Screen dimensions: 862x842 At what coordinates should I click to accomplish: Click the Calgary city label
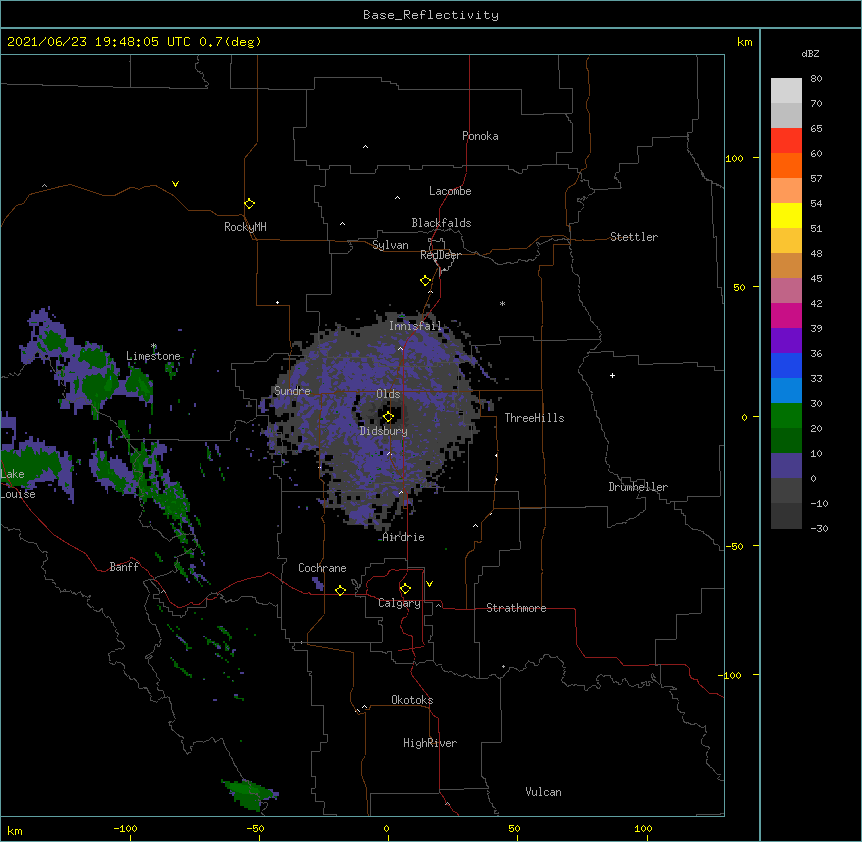pos(399,603)
